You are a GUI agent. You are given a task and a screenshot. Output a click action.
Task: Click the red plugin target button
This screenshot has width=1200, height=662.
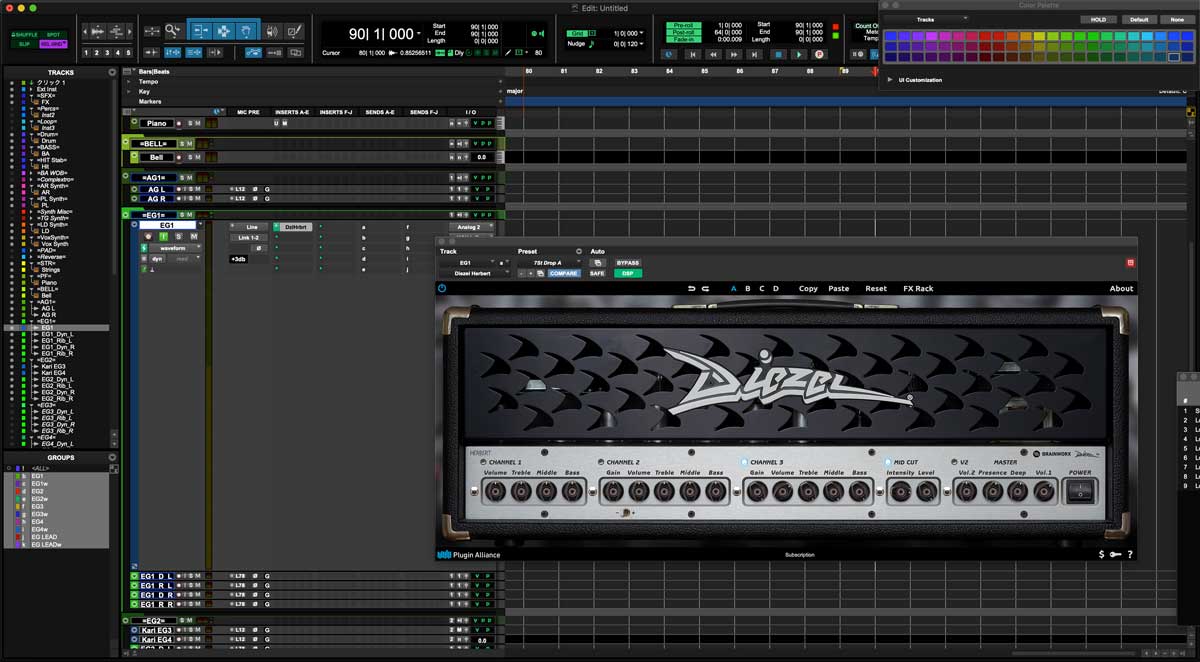click(x=1131, y=263)
